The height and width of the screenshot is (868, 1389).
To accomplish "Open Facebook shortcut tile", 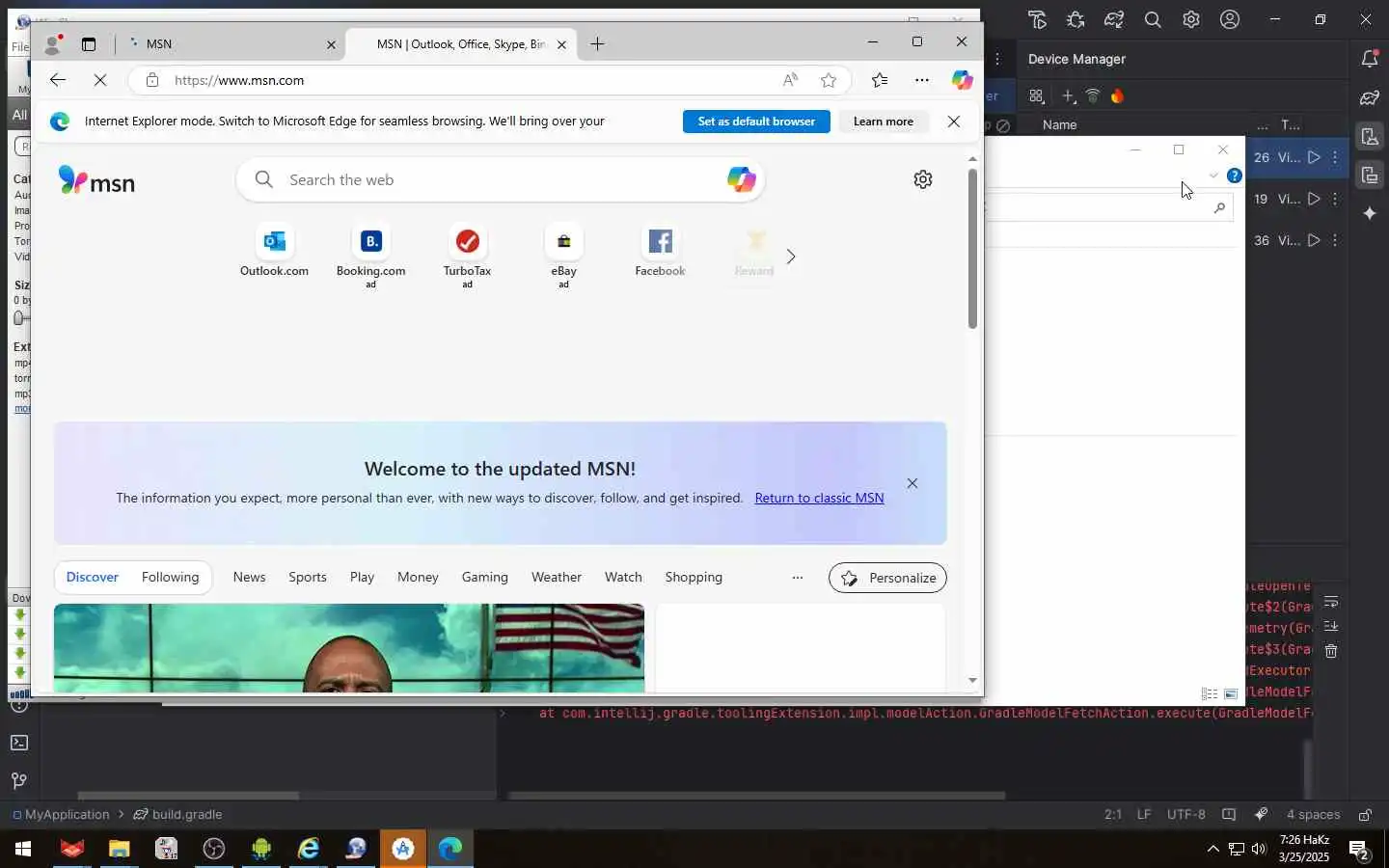I will [661, 253].
